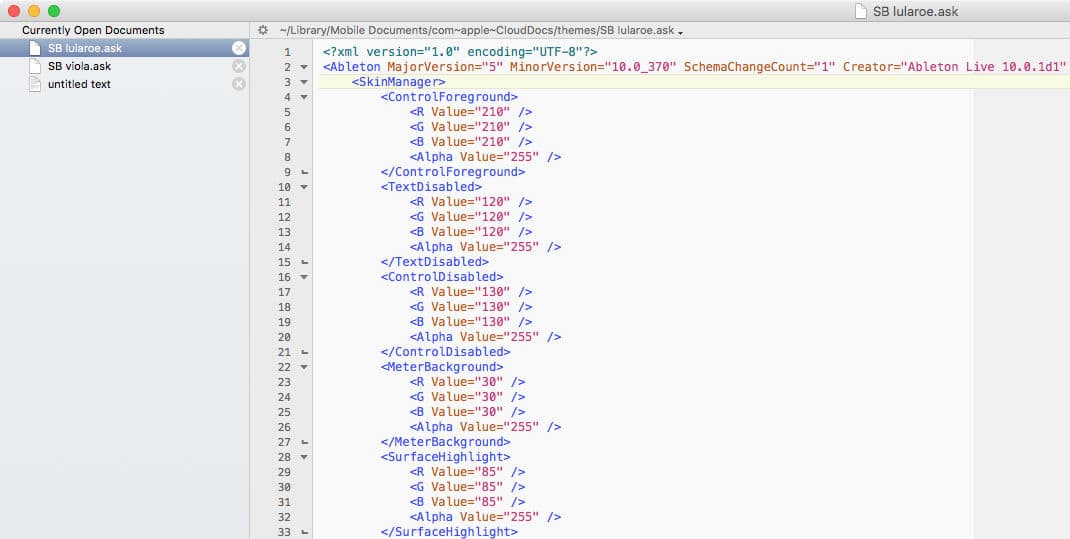Click the opening ControlForeground tag

[x=449, y=97]
